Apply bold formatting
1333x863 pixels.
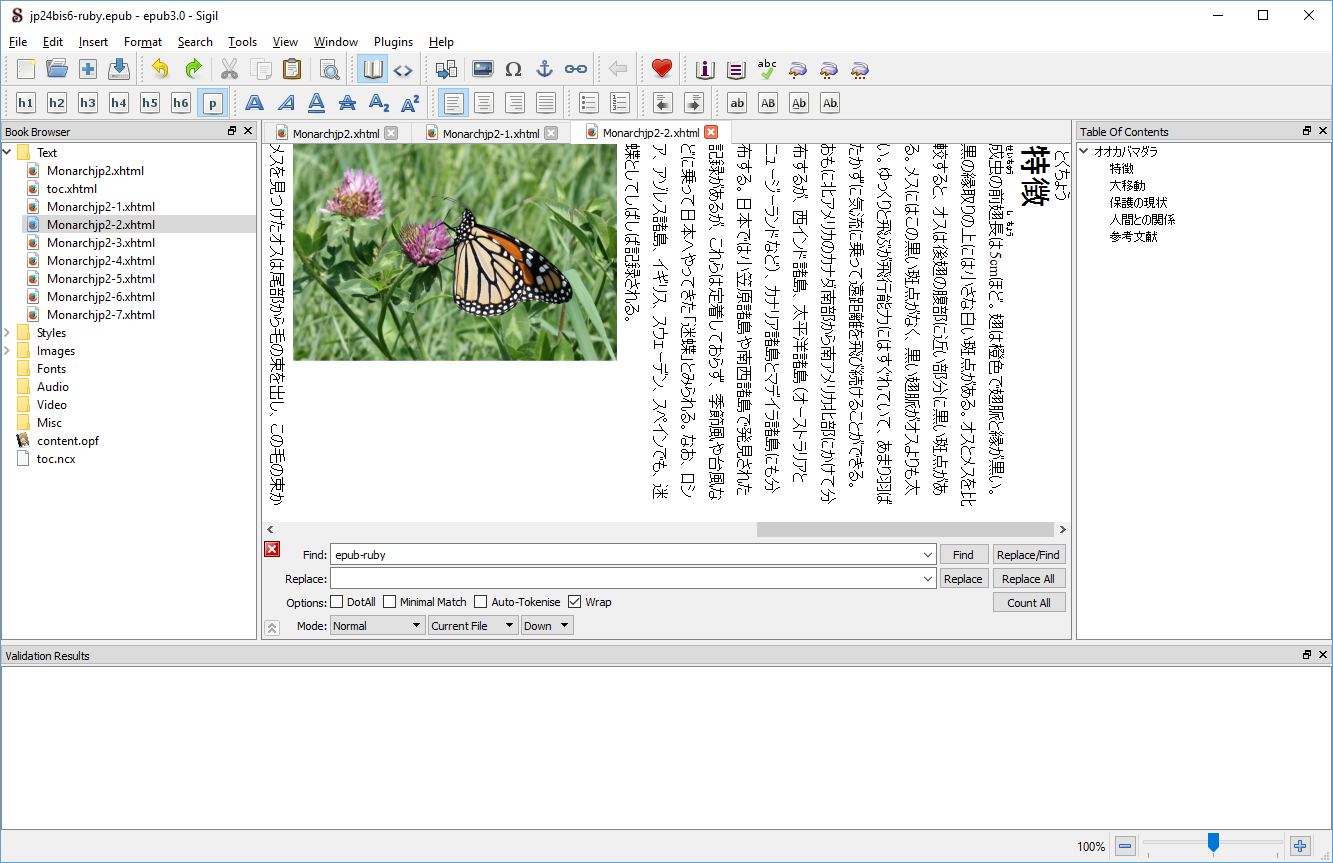pyautogui.click(x=255, y=102)
